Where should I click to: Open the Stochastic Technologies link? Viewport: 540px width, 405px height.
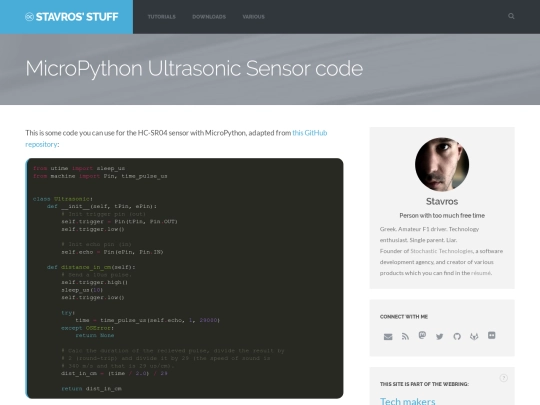point(442,251)
